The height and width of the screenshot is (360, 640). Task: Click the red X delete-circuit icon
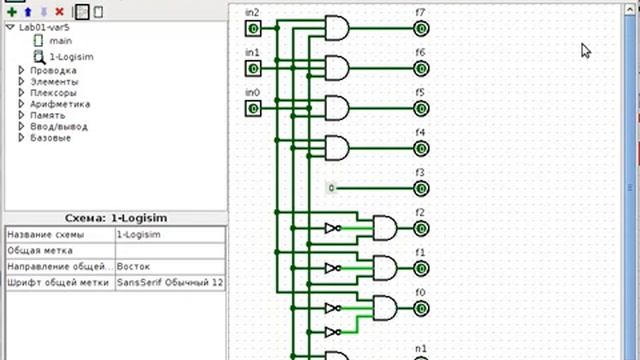click(60, 12)
